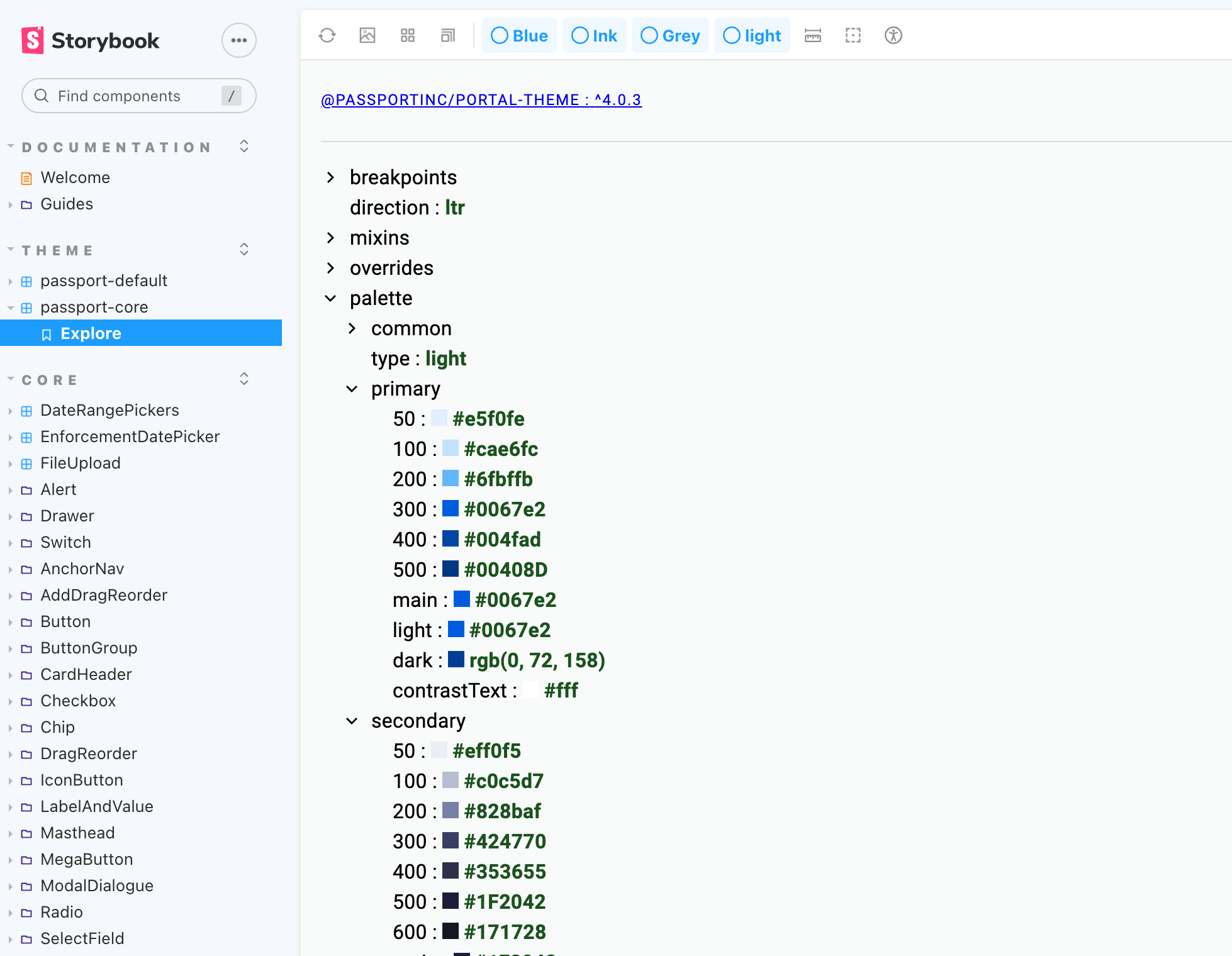Screen dimensions: 1232x956
Task: Toggle the outline dashed-square icon
Action: tap(853, 35)
